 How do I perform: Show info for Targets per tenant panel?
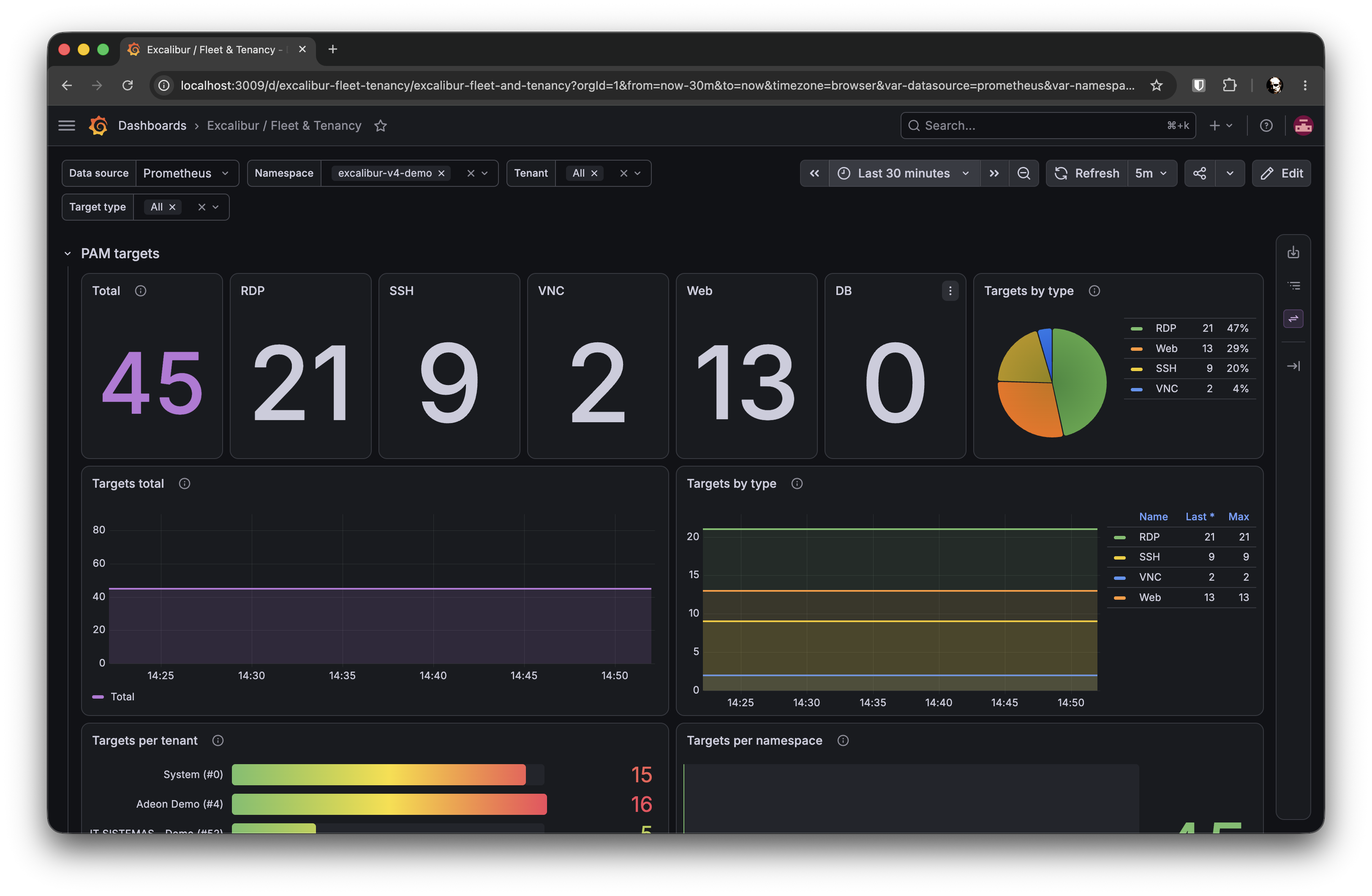pyautogui.click(x=217, y=740)
